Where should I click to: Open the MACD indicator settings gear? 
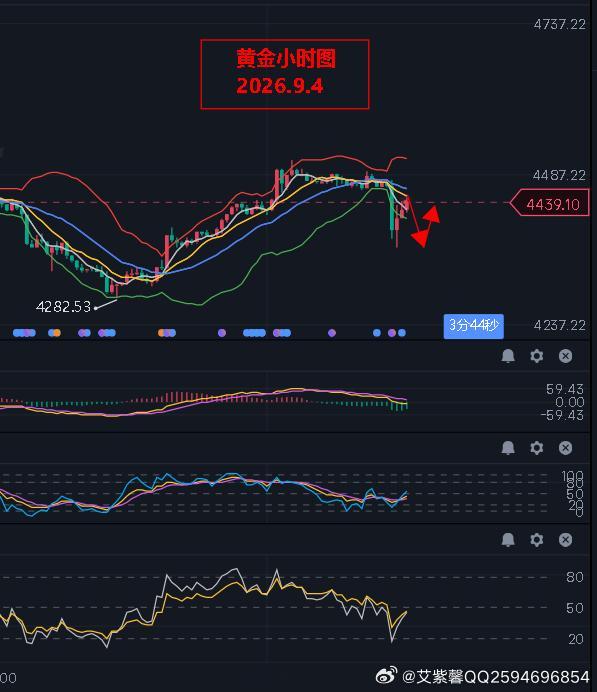tap(537, 356)
